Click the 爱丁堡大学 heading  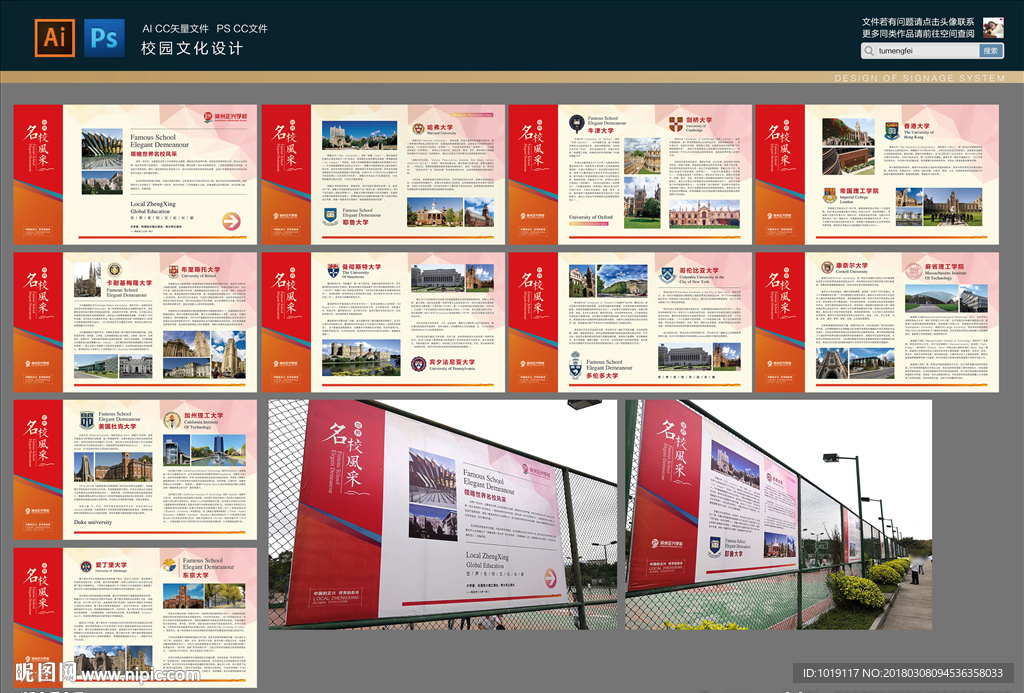click(x=111, y=564)
